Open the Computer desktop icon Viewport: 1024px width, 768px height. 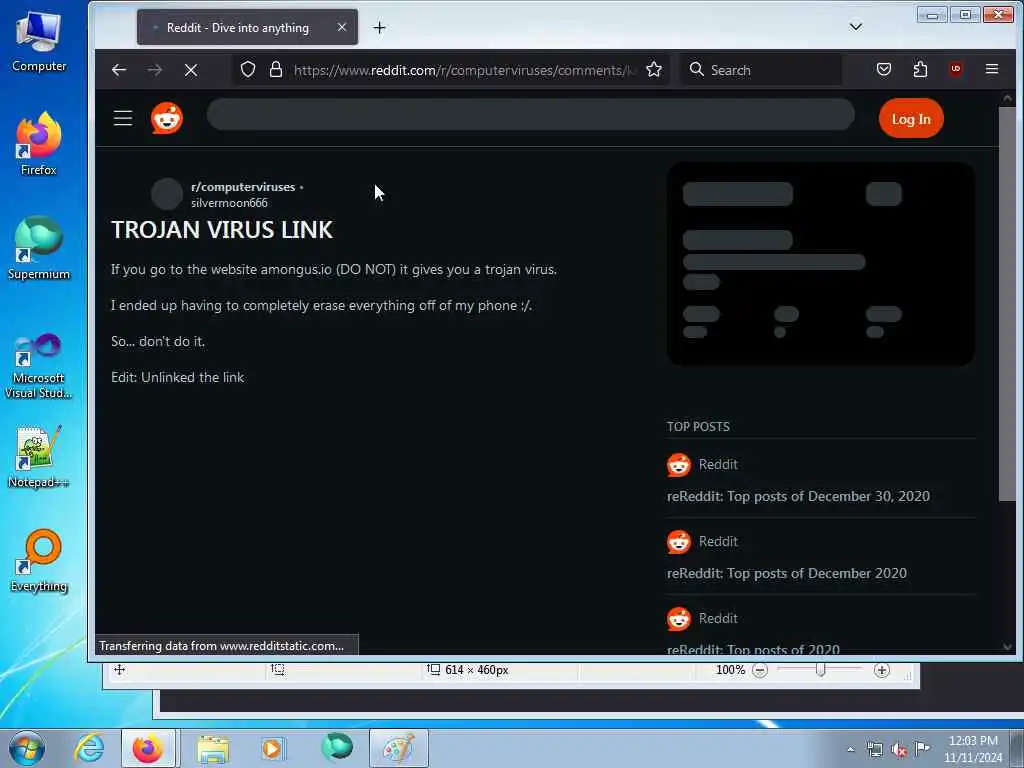pos(39,42)
